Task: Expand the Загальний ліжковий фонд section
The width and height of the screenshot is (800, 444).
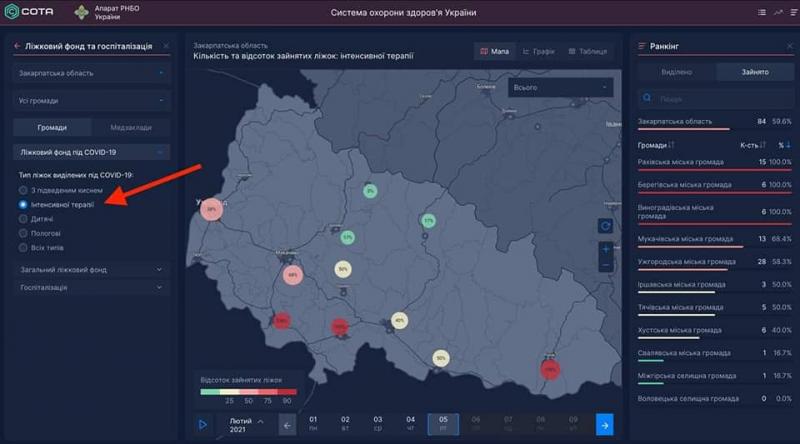Action: (92, 270)
